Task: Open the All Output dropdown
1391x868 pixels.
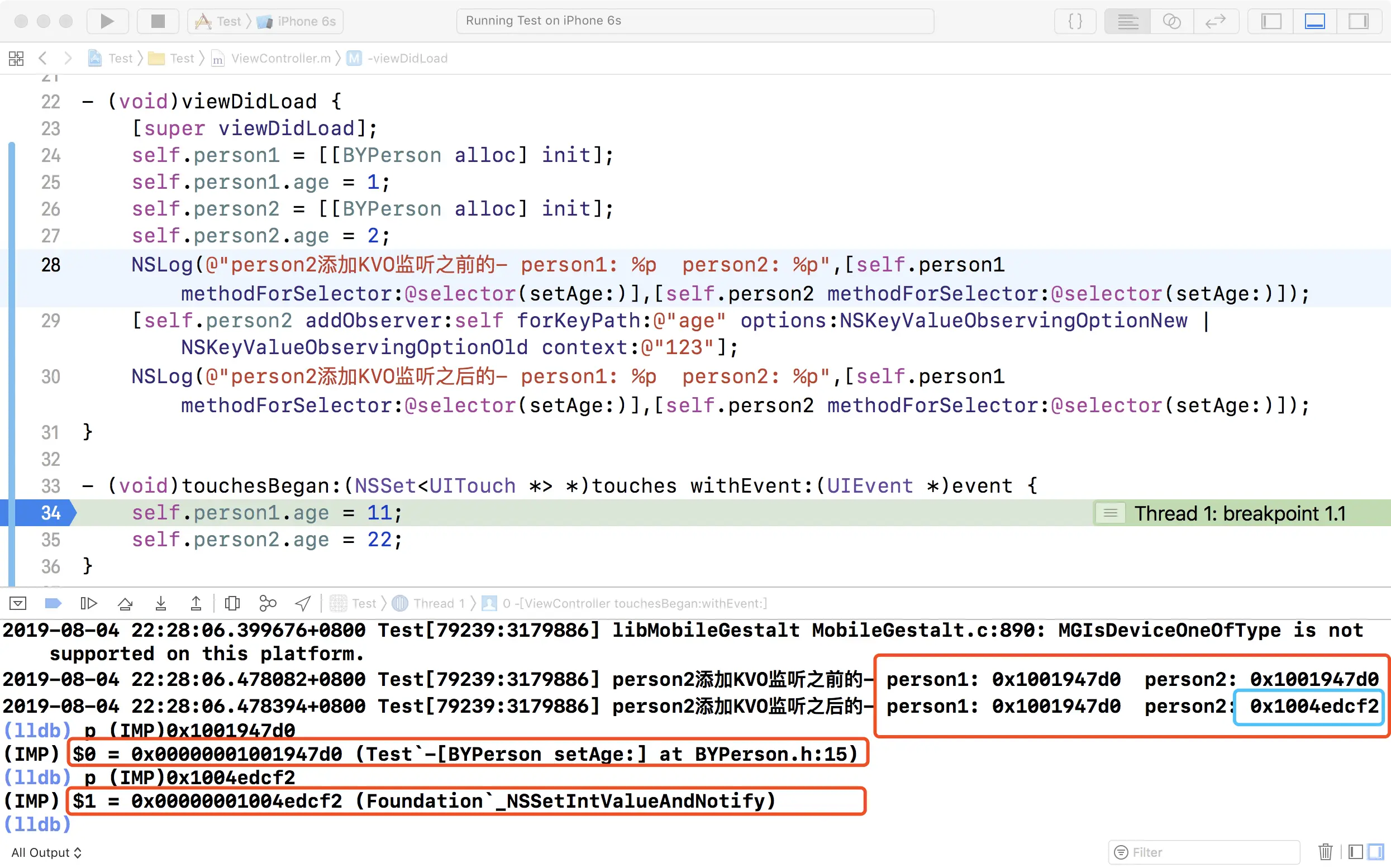Action: click(46, 852)
